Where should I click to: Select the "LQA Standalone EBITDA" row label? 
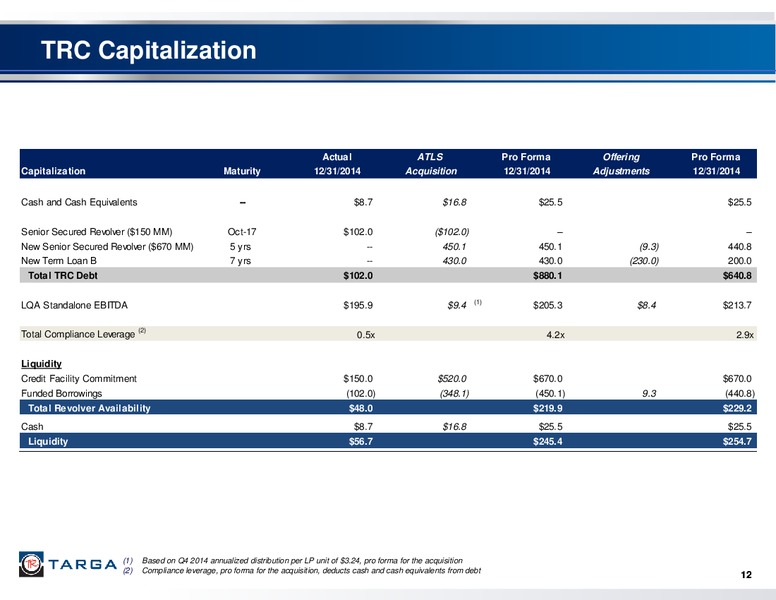74,305
